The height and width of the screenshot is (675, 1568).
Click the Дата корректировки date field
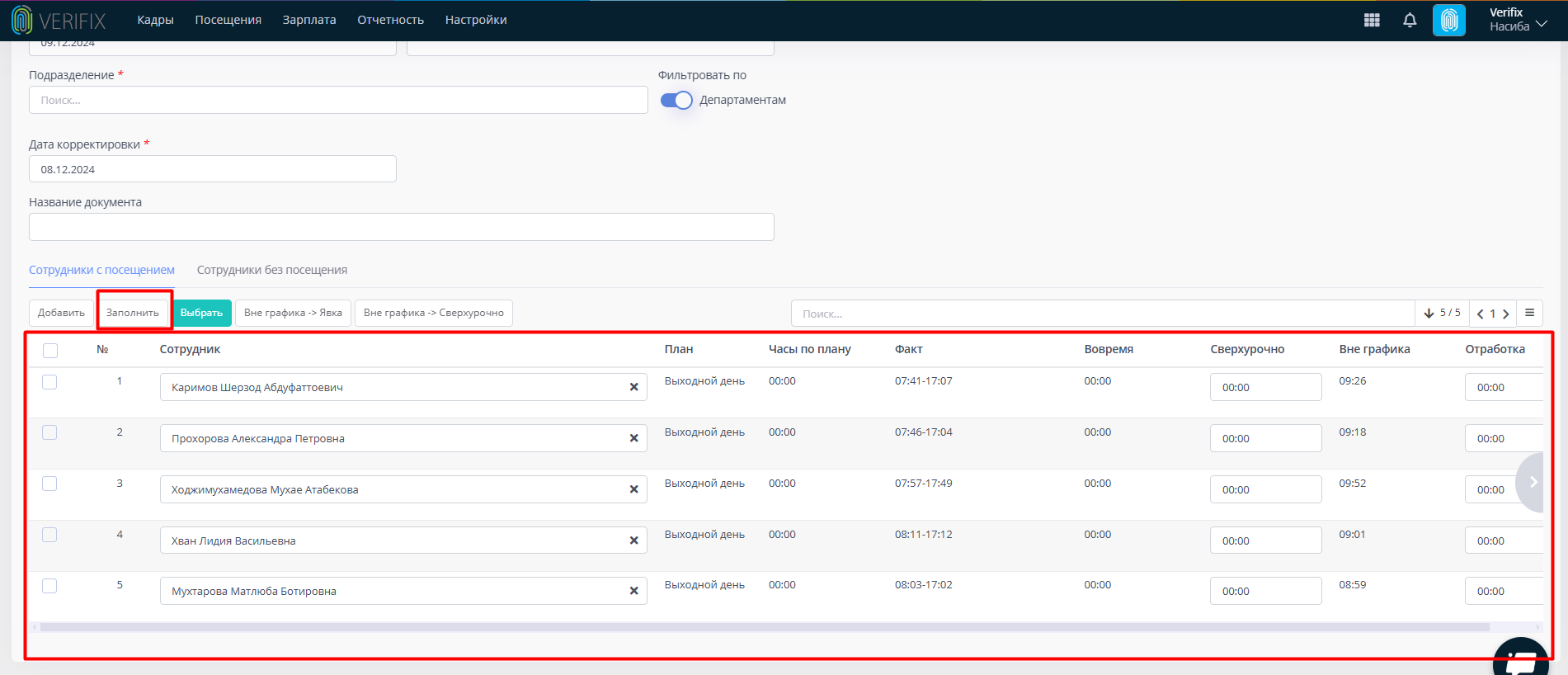[213, 169]
